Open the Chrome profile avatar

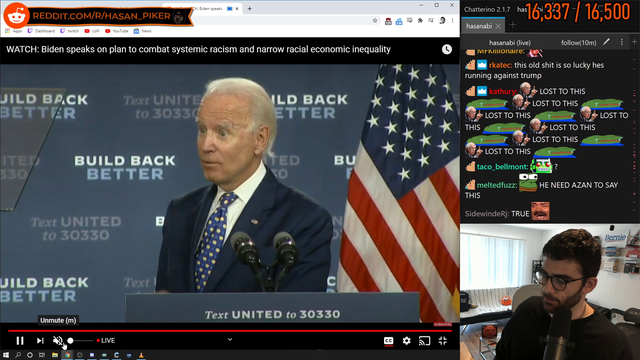coord(442,20)
